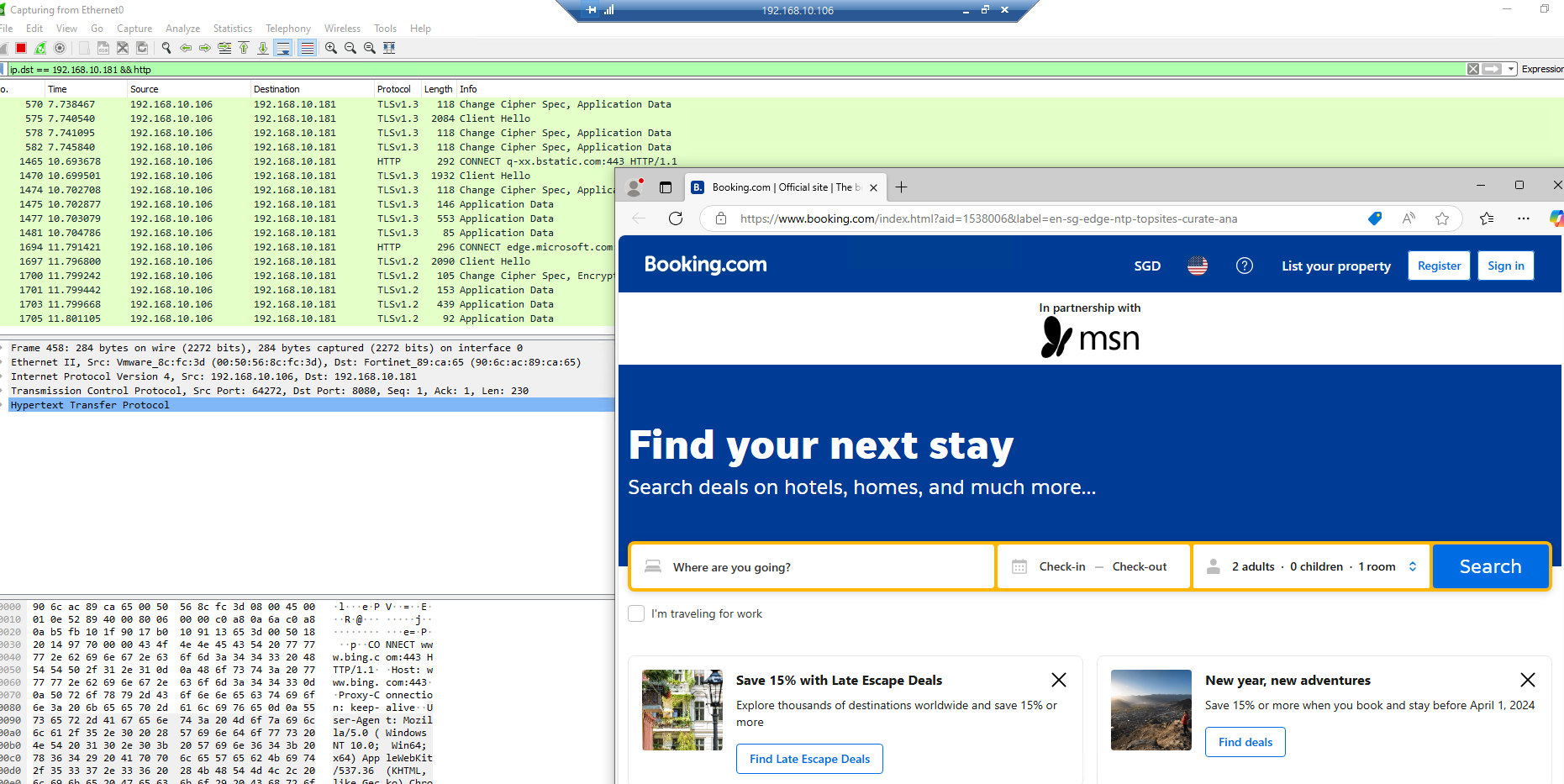Image resolution: width=1564 pixels, height=784 pixels.
Task: Open the Wireless menu
Action: point(342,29)
